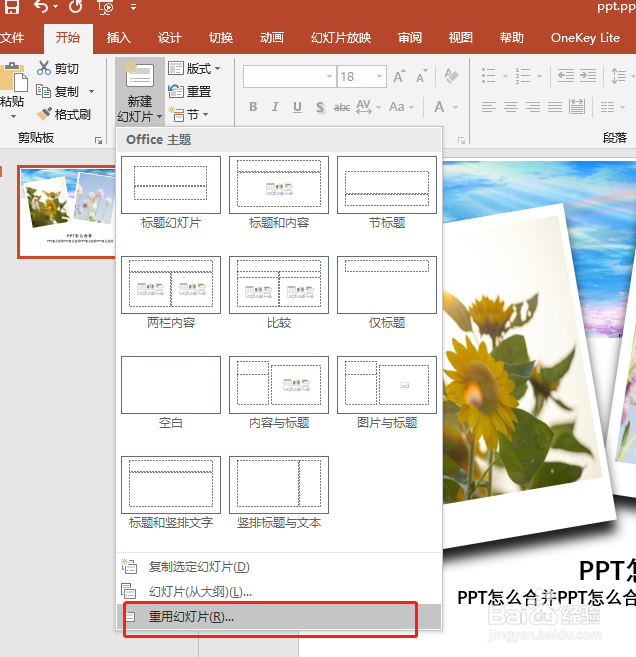Open the 节 section dropdown
The width and height of the screenshot is (636, 657).
click(x=189, y=114)
